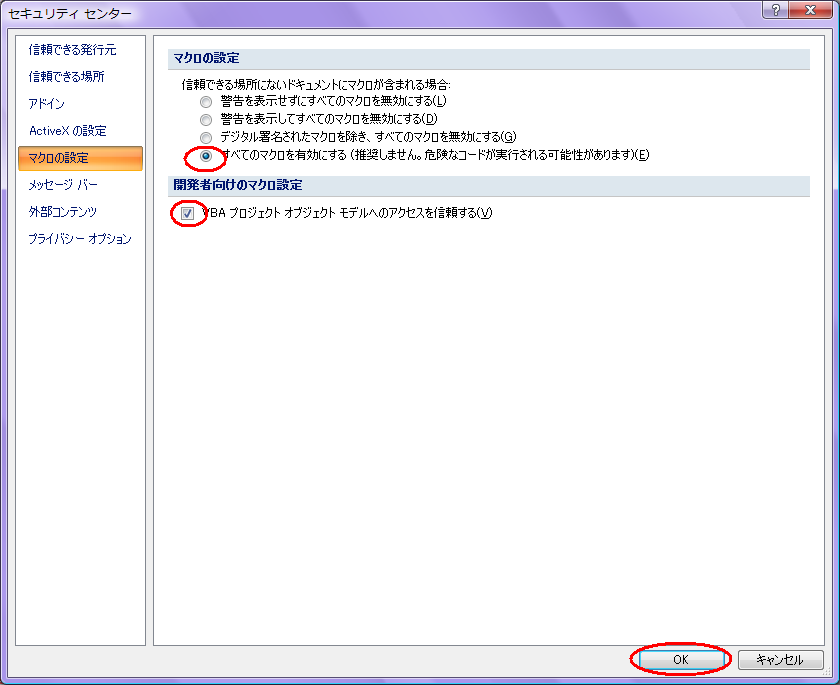Click the キャンセル button
This screenshot has width=840, height=685.
[780, 659]
